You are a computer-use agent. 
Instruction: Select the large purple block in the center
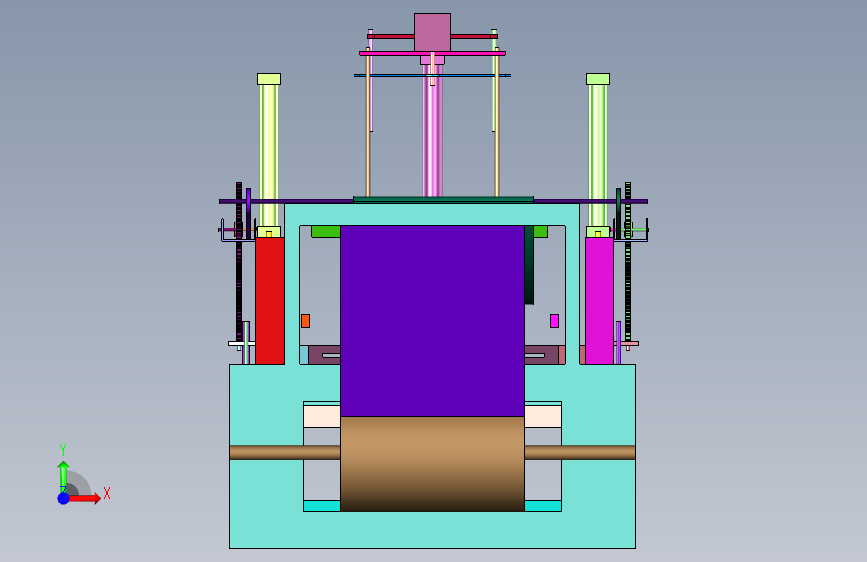(432, 321)
